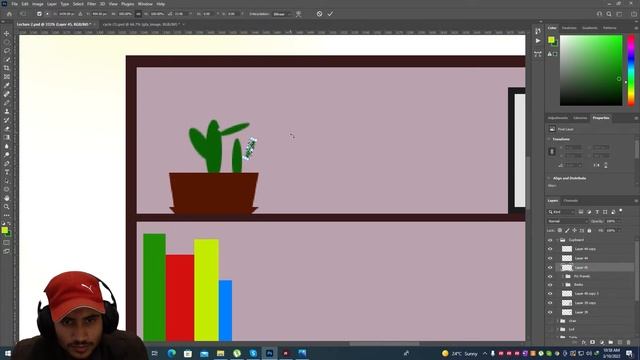Select the Lasso tool
640x360 pixels.
point(7,51)
